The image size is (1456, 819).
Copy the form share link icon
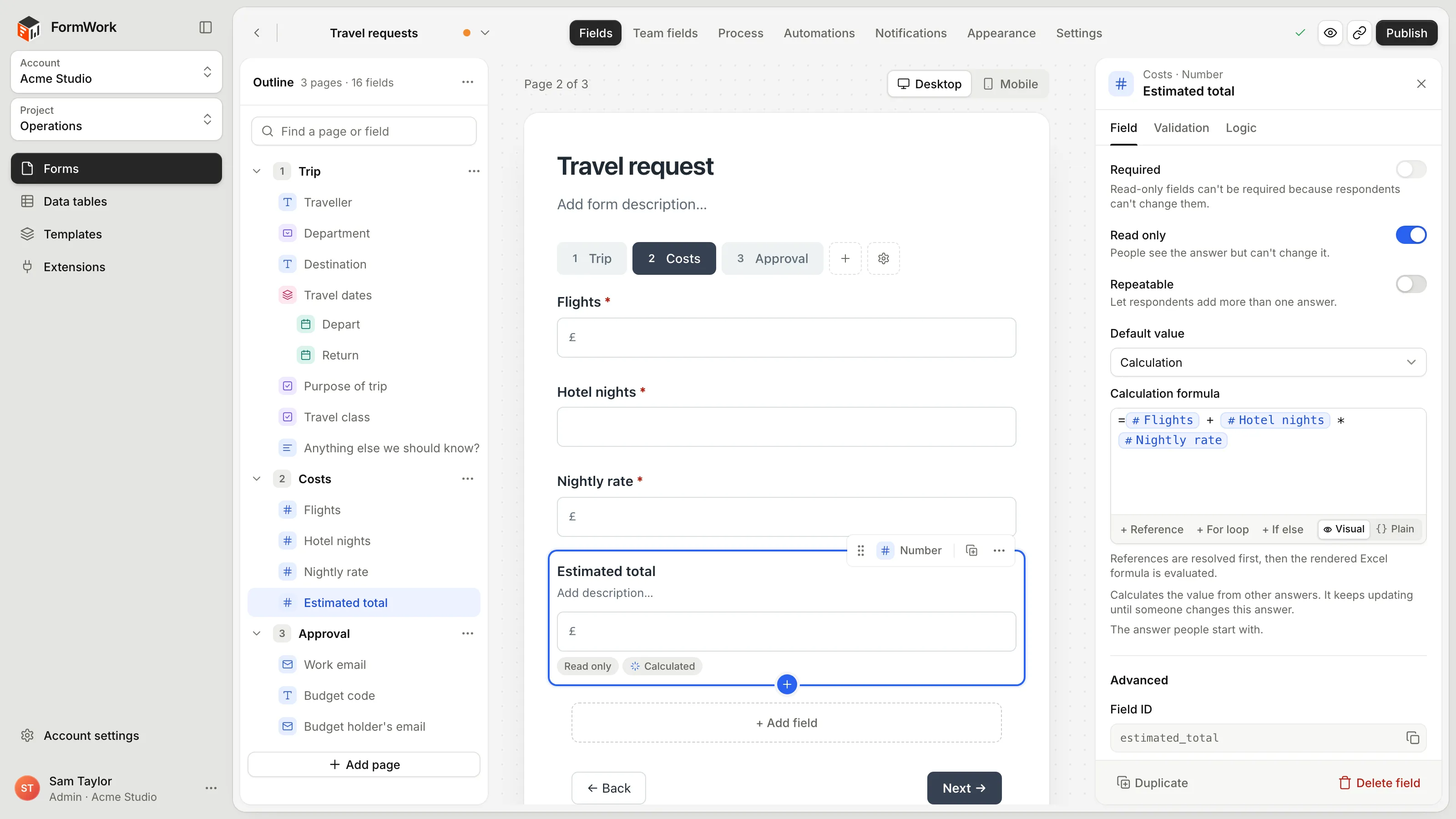click(1360, 33)
